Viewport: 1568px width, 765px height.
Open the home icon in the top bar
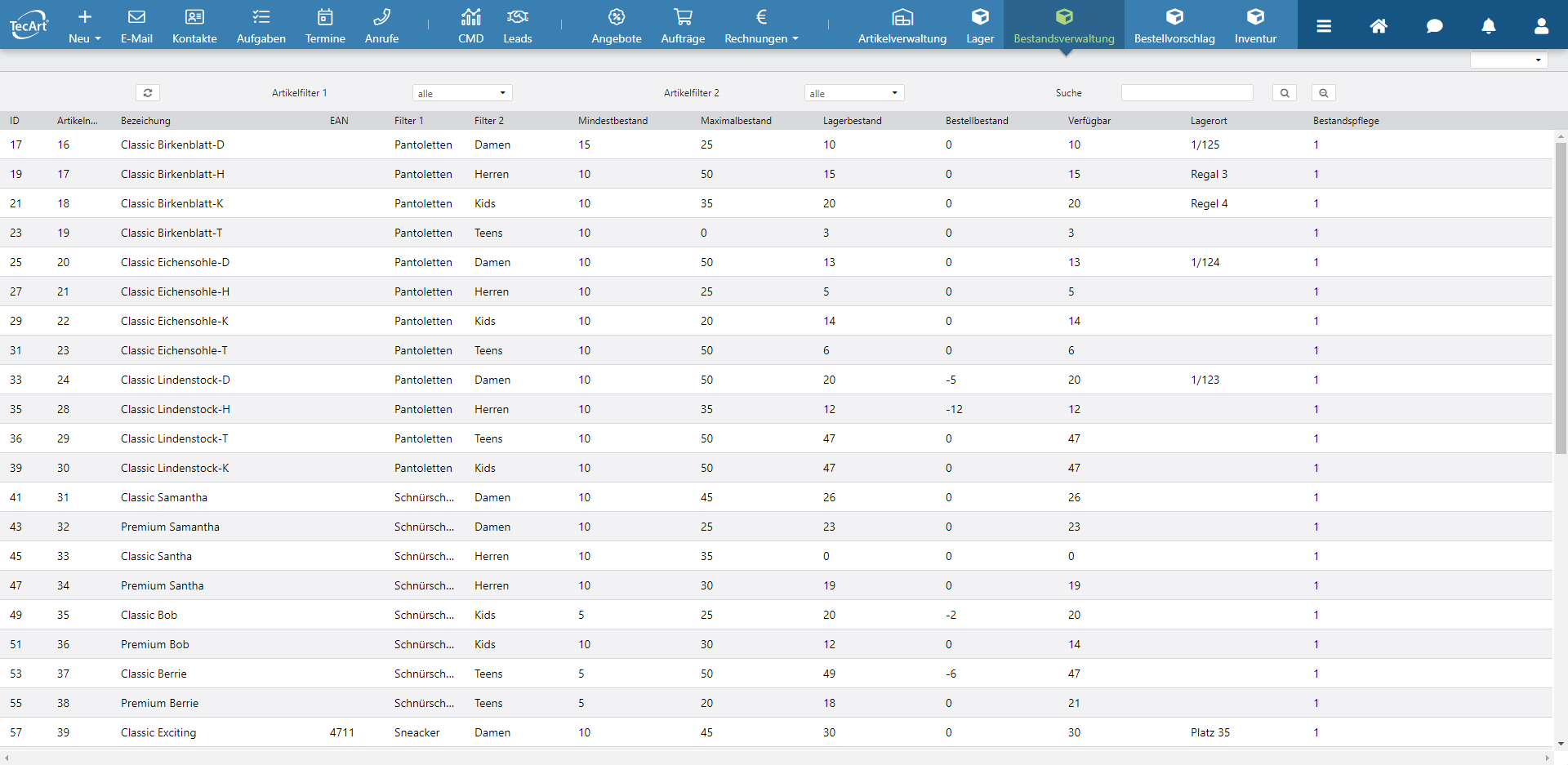tap(1379, 26)
